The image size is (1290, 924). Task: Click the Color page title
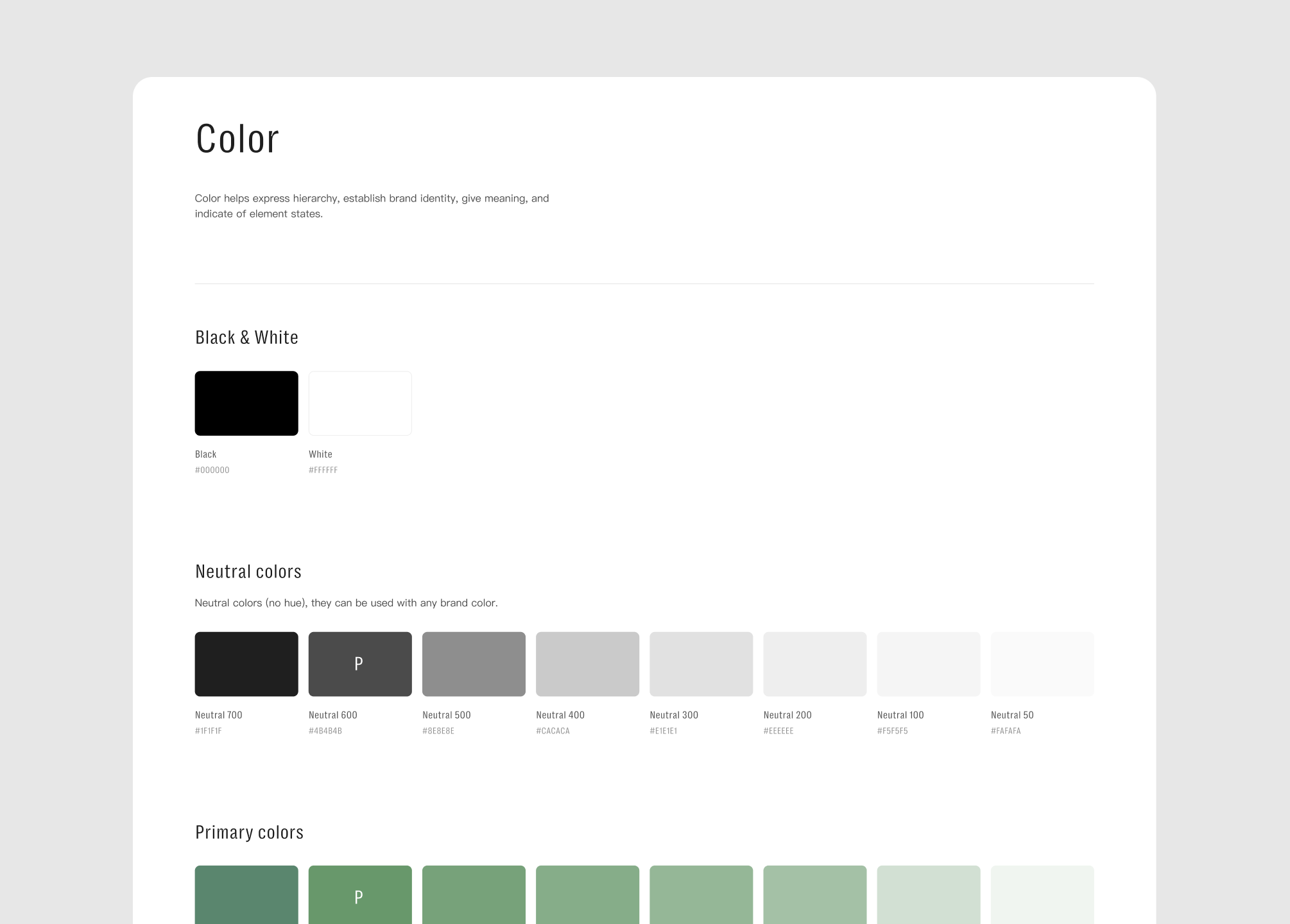237,139
